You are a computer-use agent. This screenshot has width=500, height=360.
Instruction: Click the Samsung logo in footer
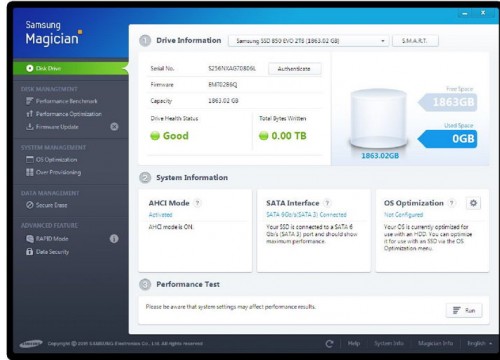point(31,344)
